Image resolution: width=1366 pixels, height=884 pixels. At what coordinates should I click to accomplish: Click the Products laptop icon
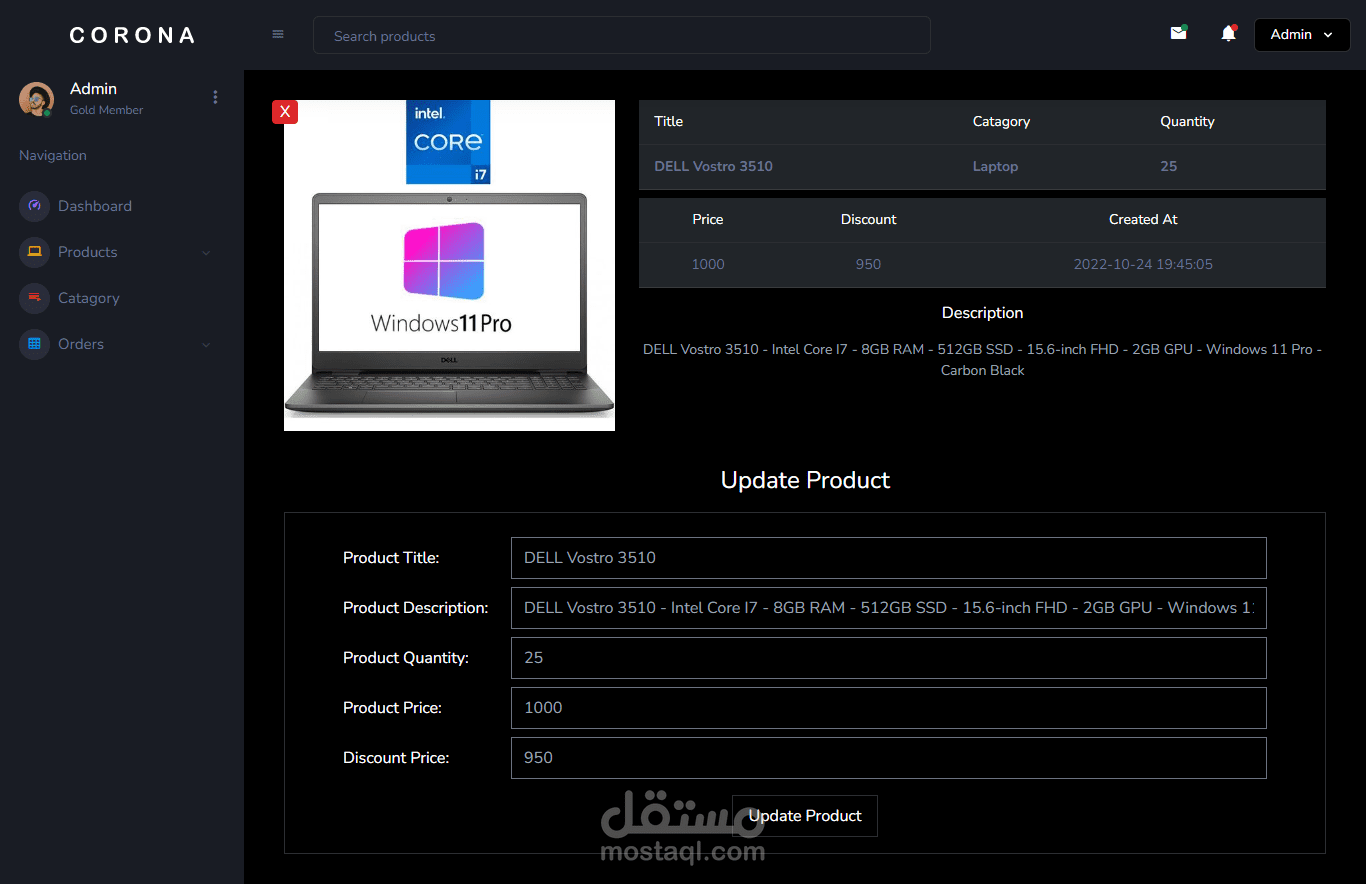pyautogui.click(x=34, y=252)
